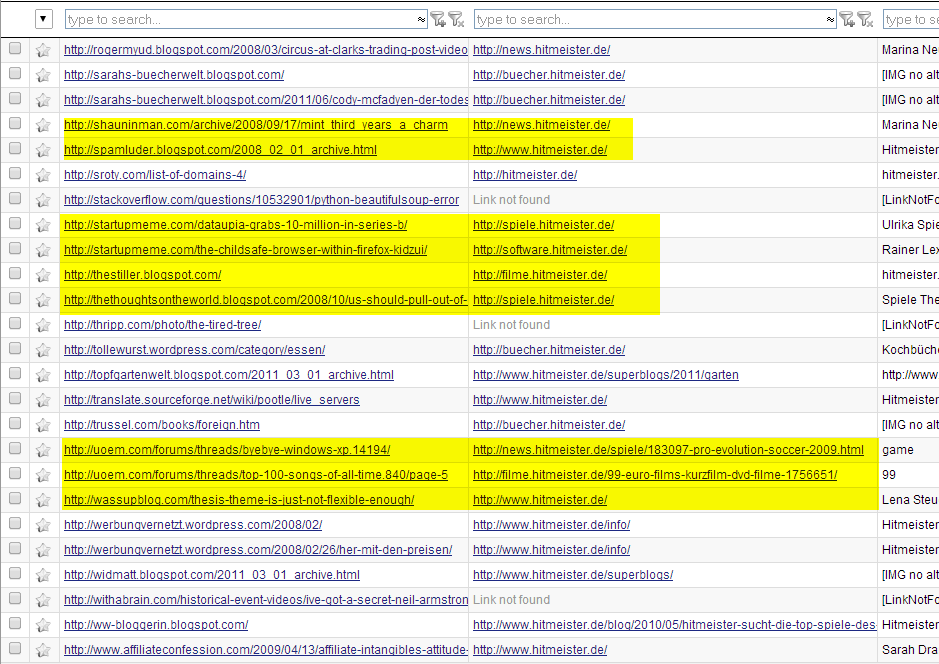939x664 pixels.
Task: Star the translate.sourceforge.net row
Action: pos(43,400)
